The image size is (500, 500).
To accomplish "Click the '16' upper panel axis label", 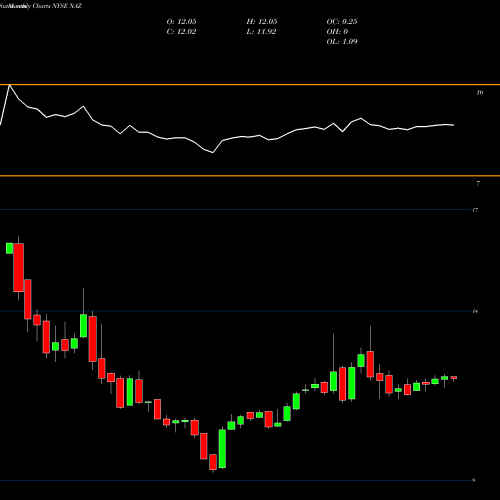I will pyautogui.click(x=480, y=93).
